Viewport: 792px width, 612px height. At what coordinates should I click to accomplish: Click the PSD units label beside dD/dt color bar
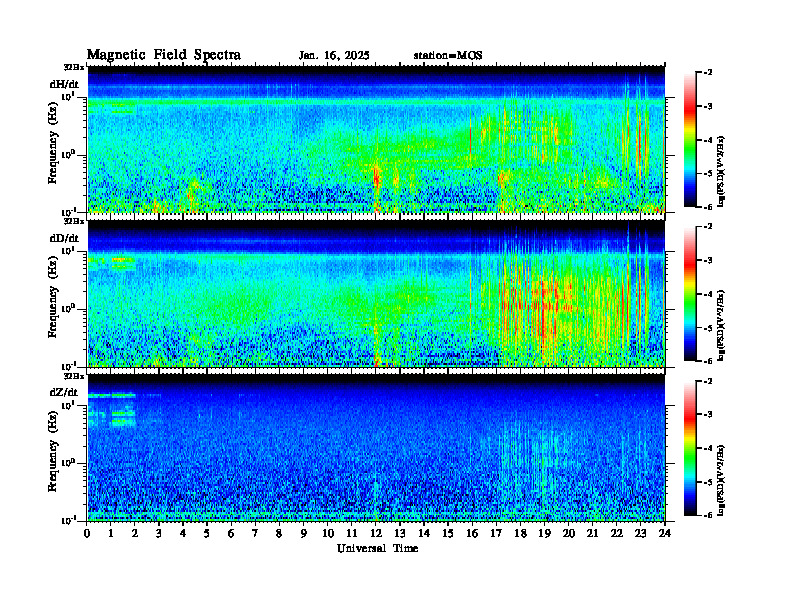pyautogui.click(x=721, y=325)
